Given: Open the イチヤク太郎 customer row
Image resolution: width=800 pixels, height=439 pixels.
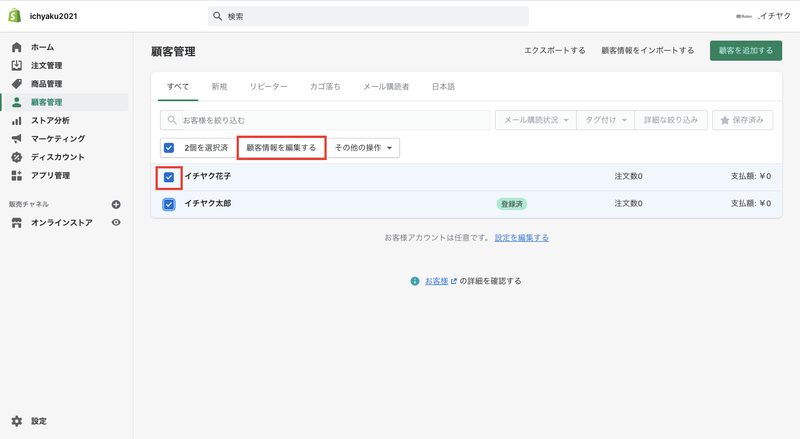Looking at the screenshot, I should (466, 204).
